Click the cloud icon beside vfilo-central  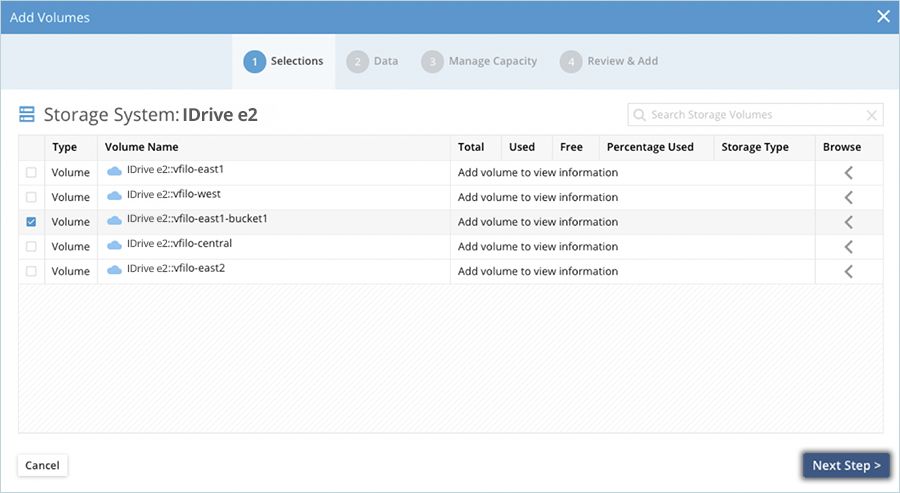tap(114, 245)
